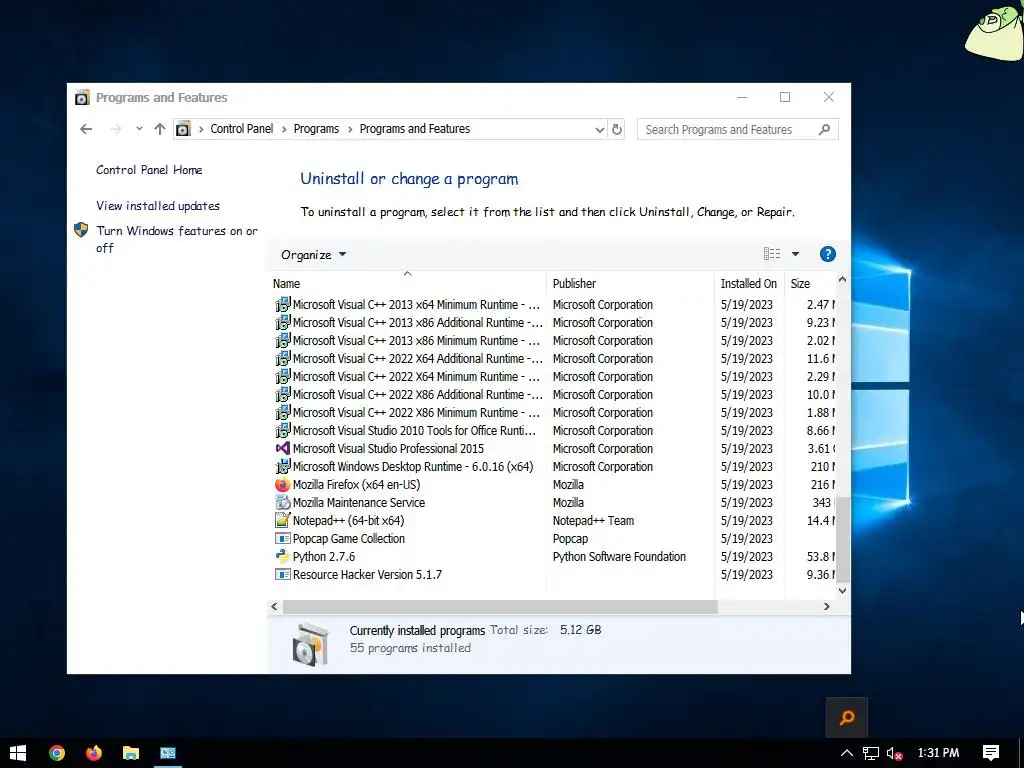Click the Visual Studio Professional 2015 icon
The image size is (1024, 768).
282,449
